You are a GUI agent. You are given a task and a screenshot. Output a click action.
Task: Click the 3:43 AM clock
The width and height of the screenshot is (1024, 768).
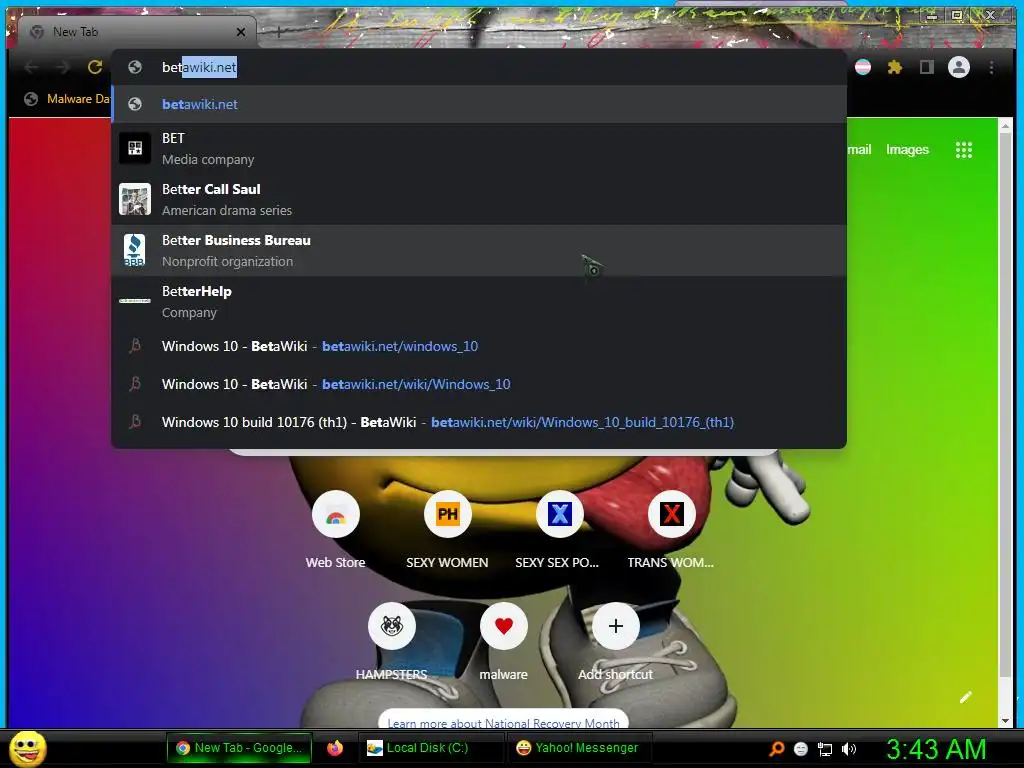(936, 748)
